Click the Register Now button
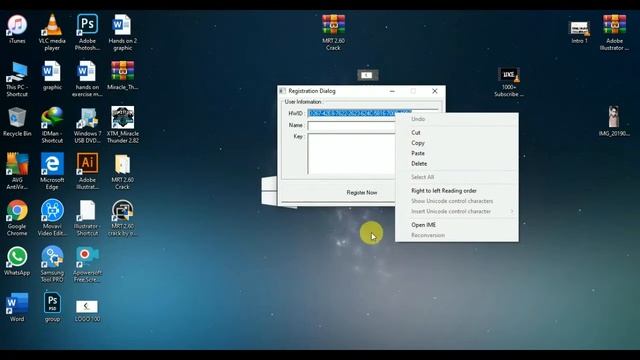640x360 pixels. (362, 192)
